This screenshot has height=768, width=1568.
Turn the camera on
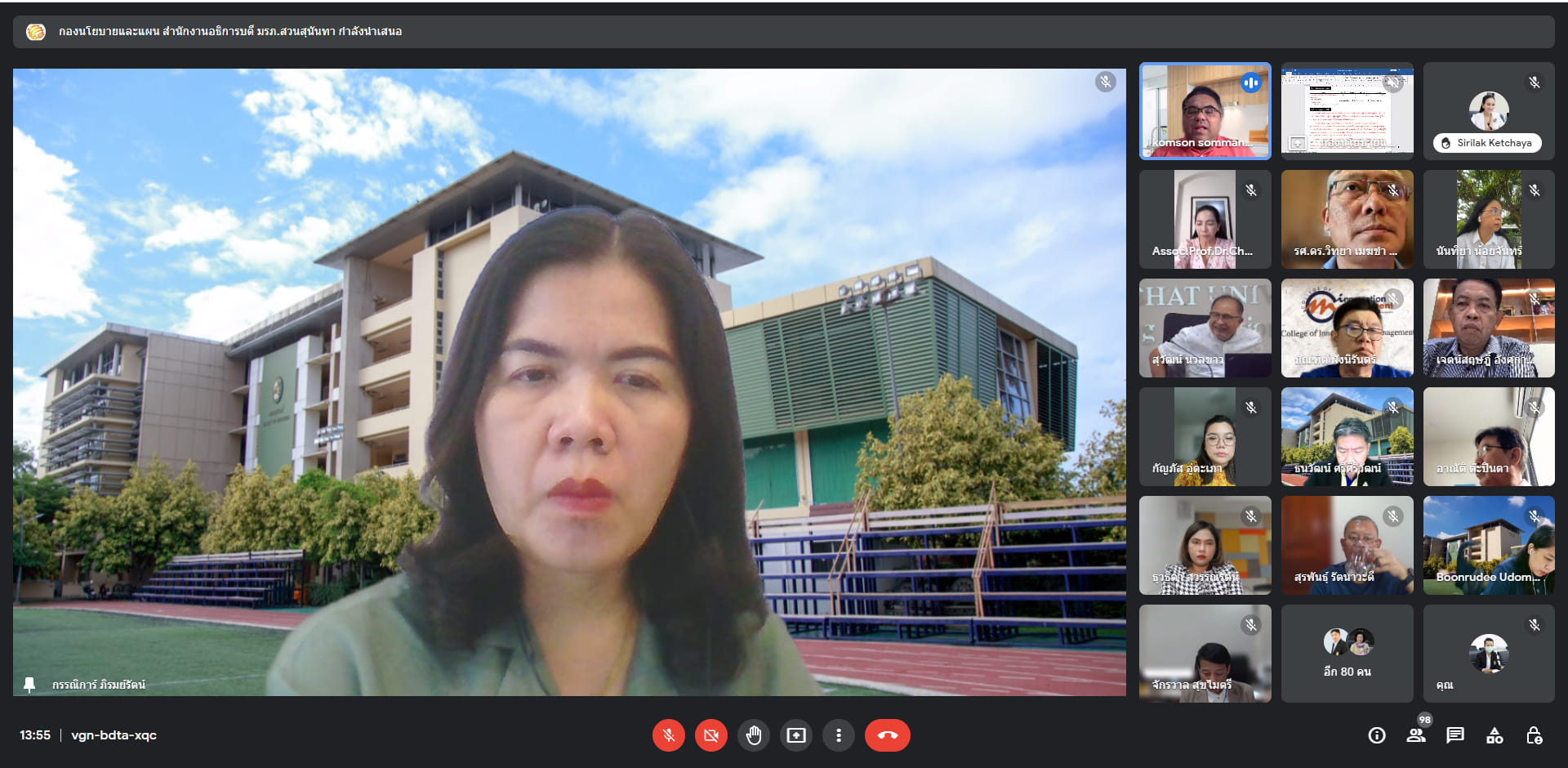pyautogui.click(x=710, y=735)
